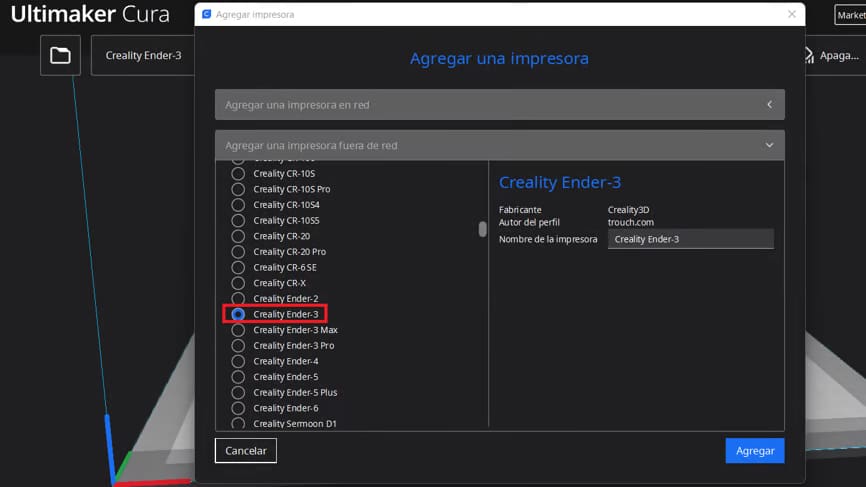866x487 pixels.
Task: Select Creality Ender-5 radio button
Action: tap(238, 377)
